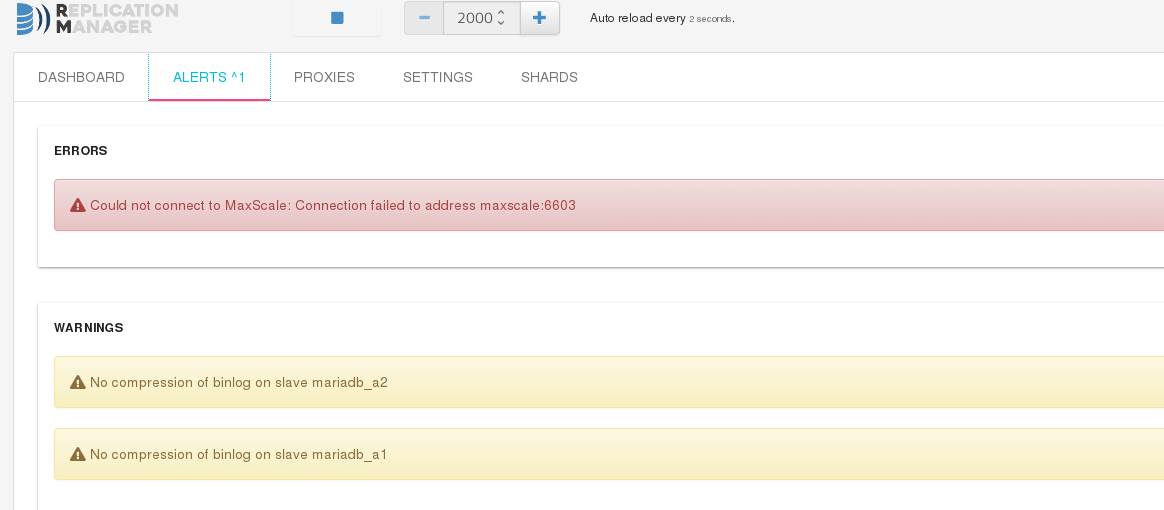
Task: Click the 'Auto reload every 2 seconds' label
Action: pos(662,19)
